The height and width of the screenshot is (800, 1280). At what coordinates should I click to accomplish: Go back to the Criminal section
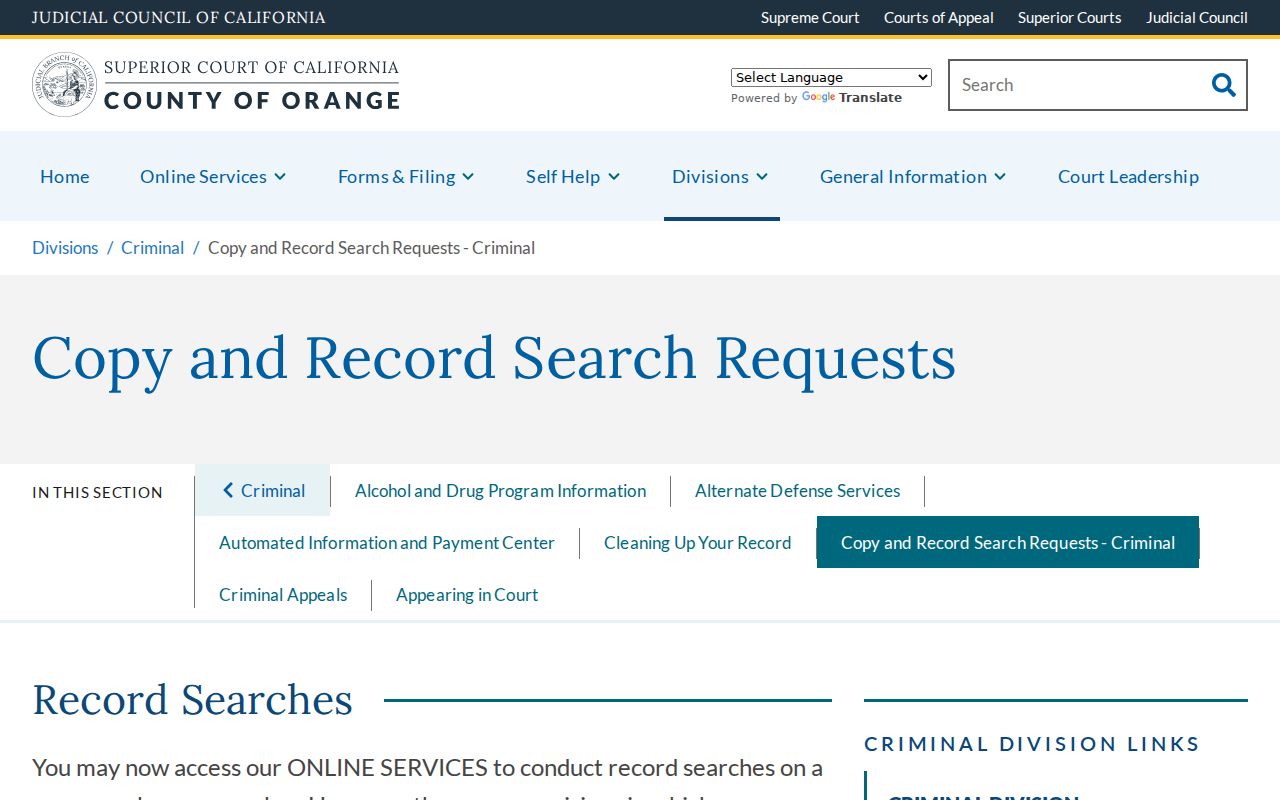(263, 490)
